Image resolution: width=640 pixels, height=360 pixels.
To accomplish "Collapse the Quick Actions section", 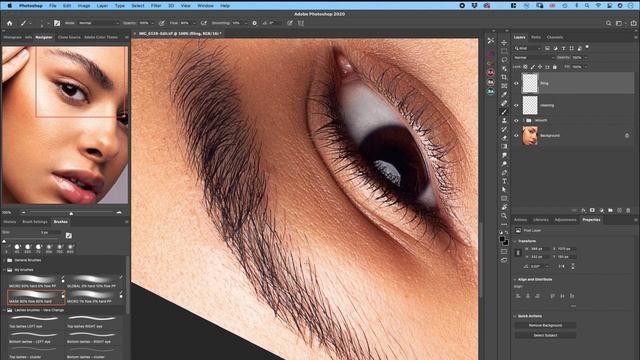I will point(515,316).
